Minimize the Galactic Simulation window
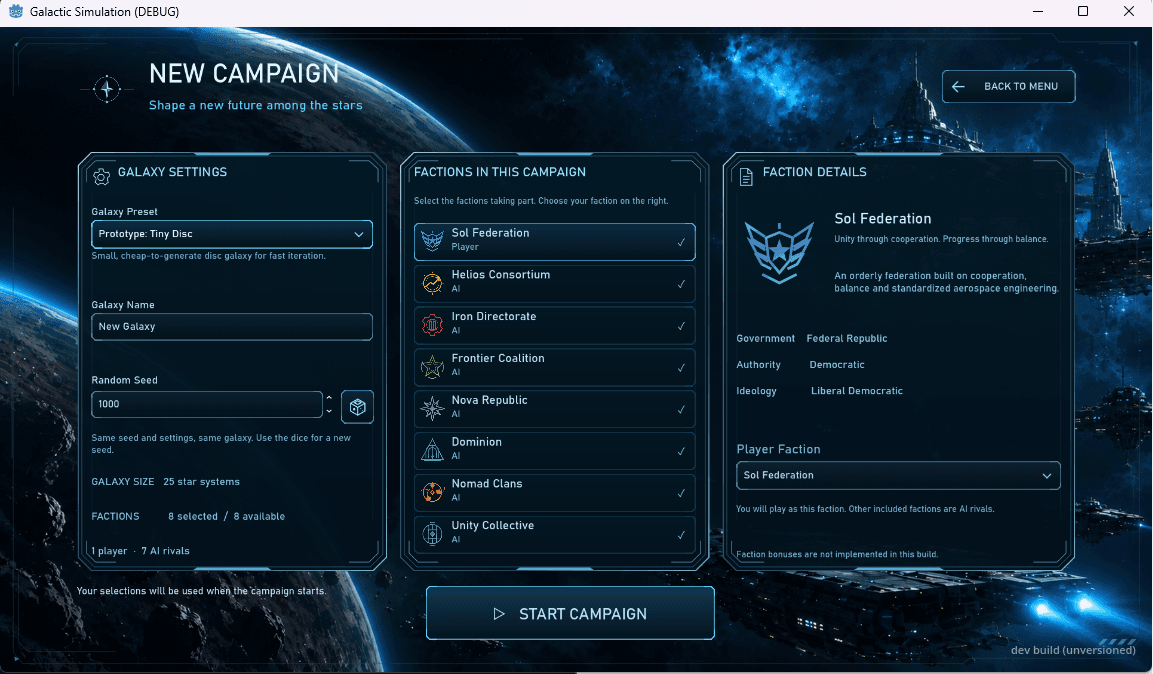The image size is (1153, 674). [x=1038, y=11]
